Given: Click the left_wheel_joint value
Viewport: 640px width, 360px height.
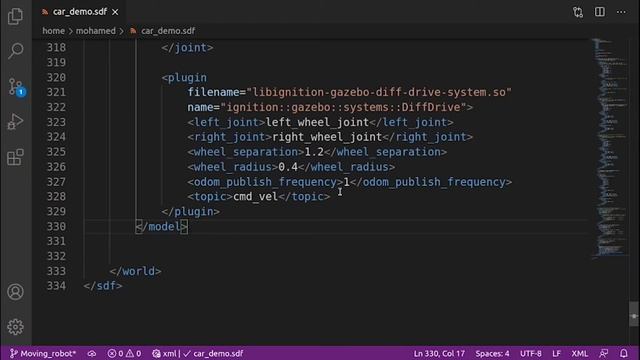Looking at the screenshot, I should pyautogui.click(x=317, y=122).
